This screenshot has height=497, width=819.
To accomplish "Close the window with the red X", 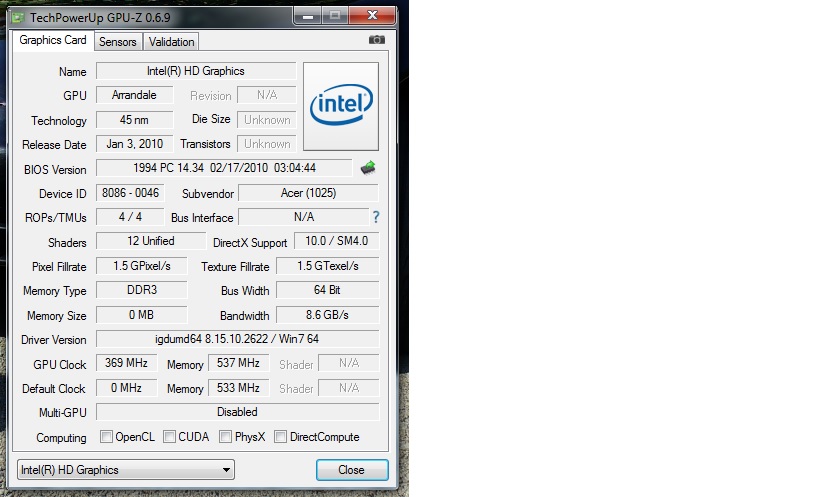I will click(x=372, y=16).
